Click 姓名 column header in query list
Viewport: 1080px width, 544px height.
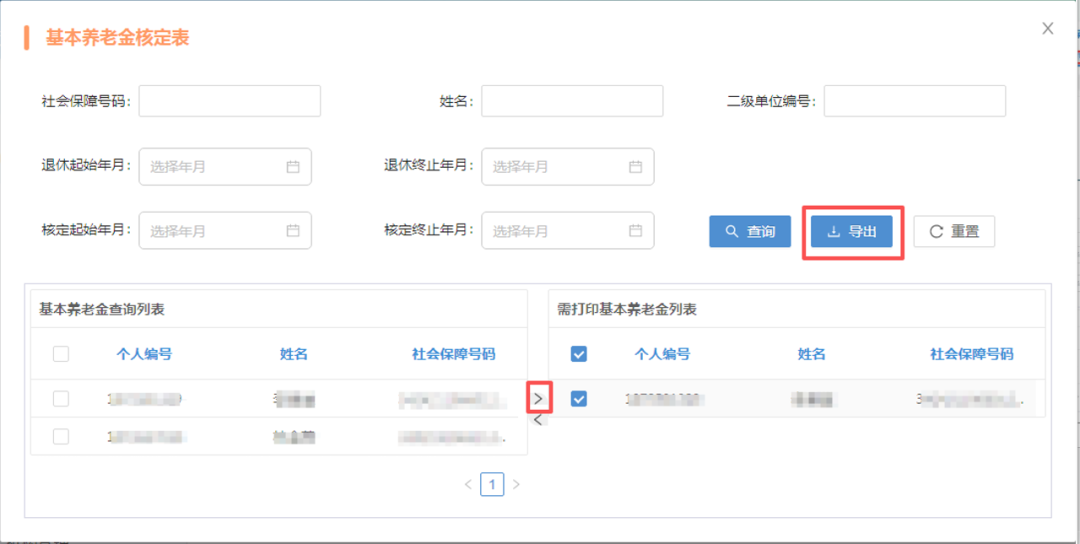pyautogui.click(x=293, y=354)
